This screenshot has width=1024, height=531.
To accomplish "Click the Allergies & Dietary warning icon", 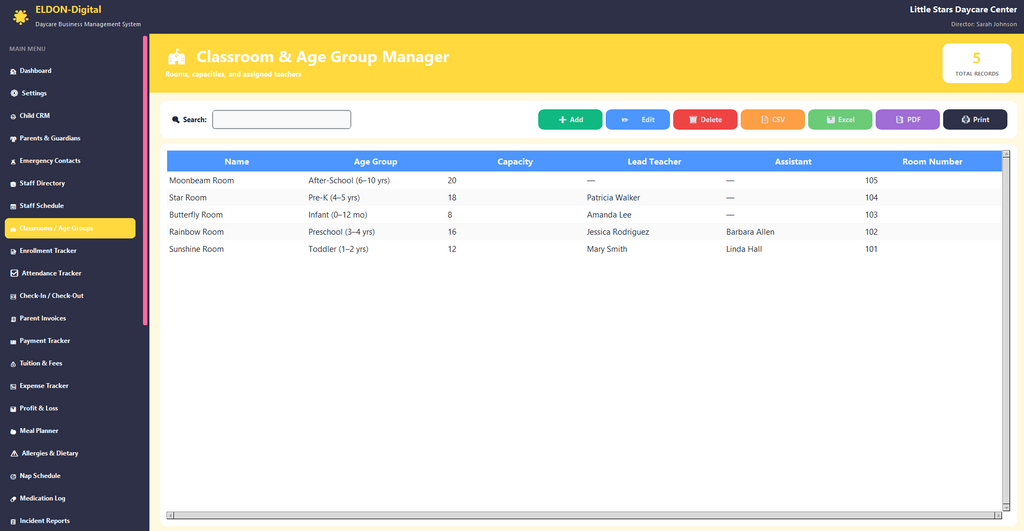I will point(14,453).
